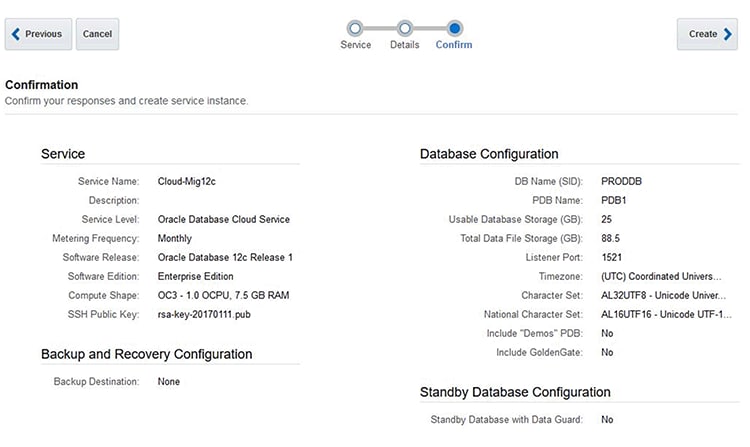Click the Standby Database Configuration heading
750x447 pixels.
(x=515, y=392)
